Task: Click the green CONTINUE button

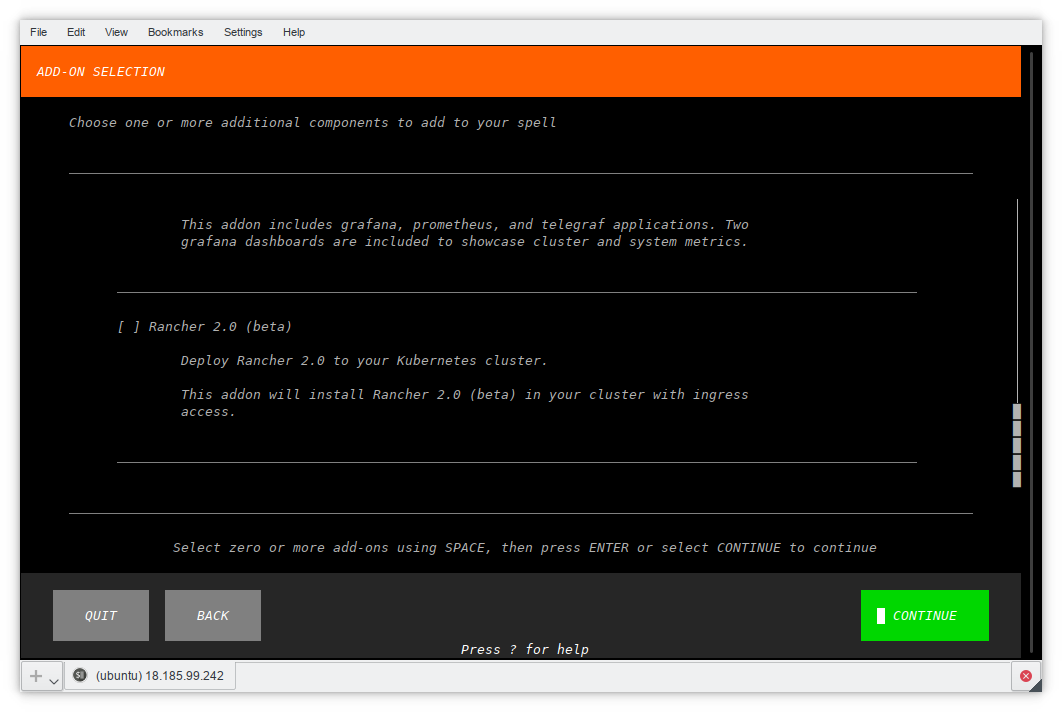Action: [925, 615]
